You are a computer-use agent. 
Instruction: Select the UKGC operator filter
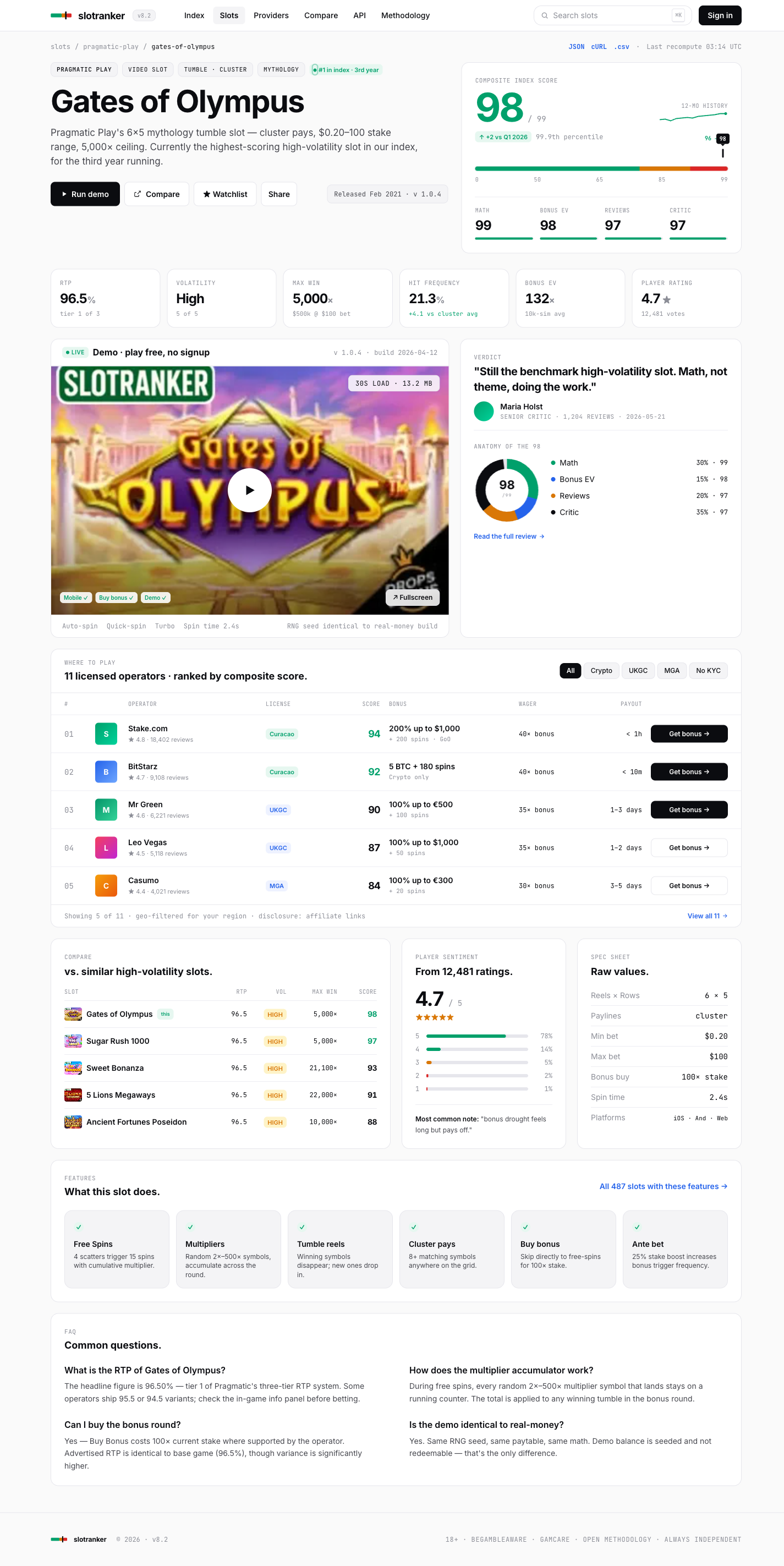tap(638, 671)
